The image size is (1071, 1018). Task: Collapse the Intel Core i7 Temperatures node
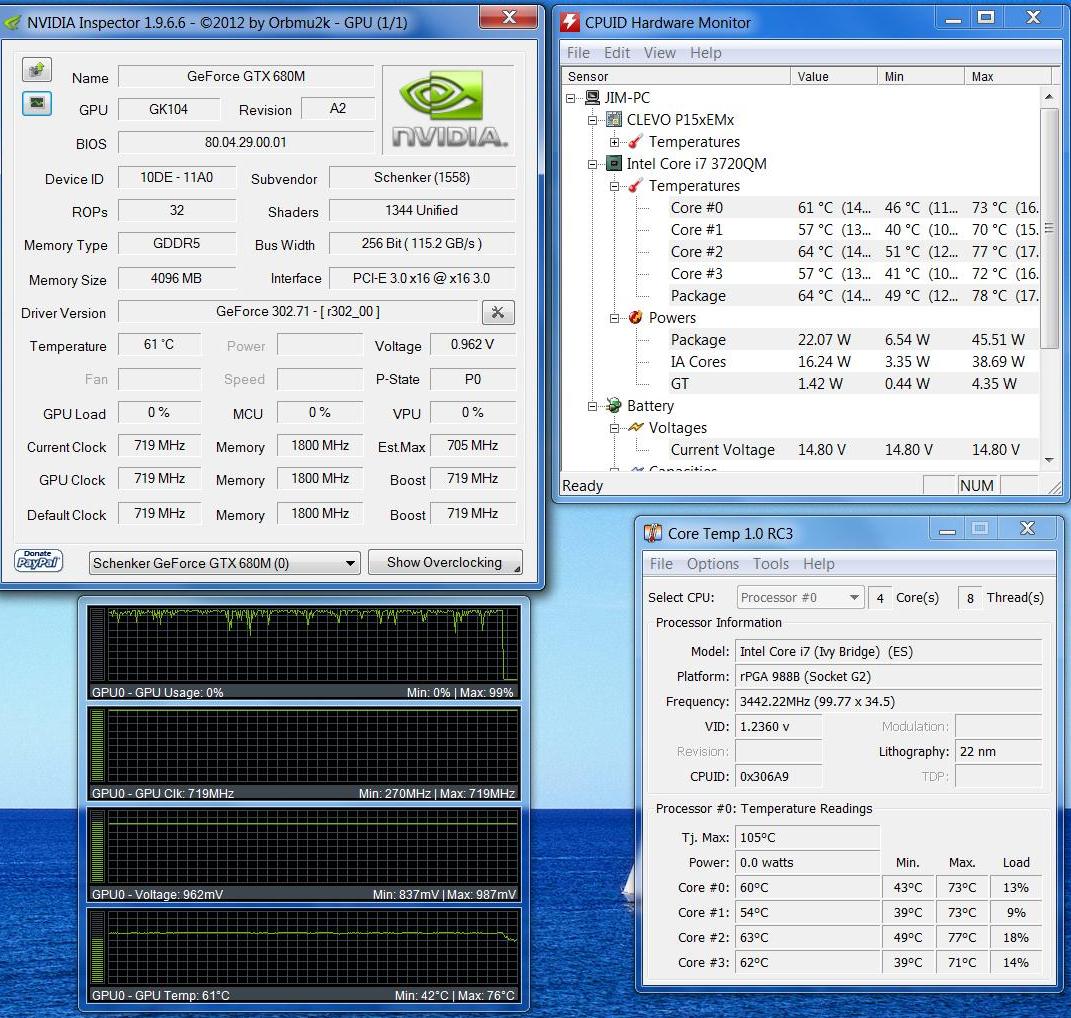coord(615,186)
